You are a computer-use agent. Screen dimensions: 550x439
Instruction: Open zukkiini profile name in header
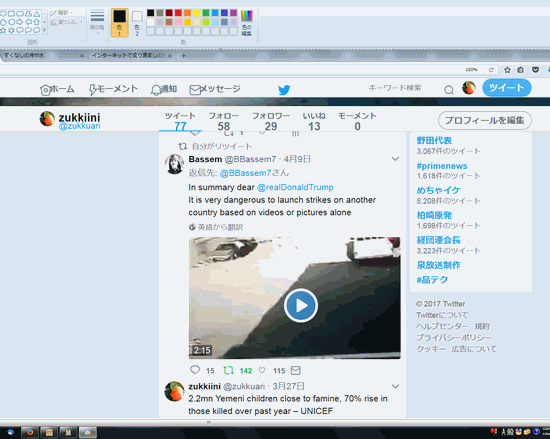coord(79,117)
